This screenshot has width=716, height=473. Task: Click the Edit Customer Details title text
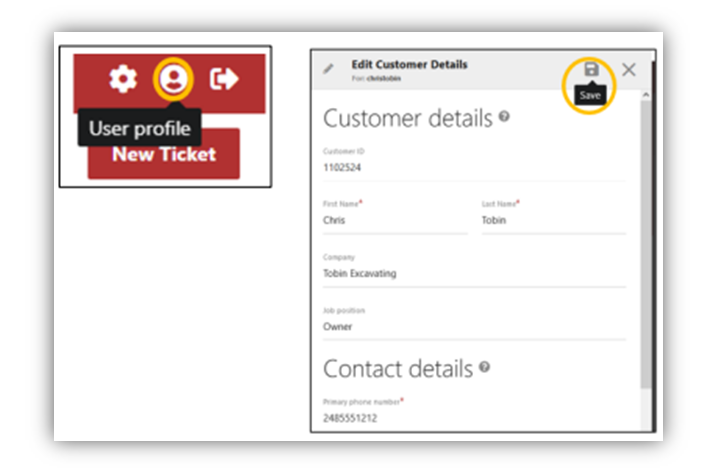point(409,64)
